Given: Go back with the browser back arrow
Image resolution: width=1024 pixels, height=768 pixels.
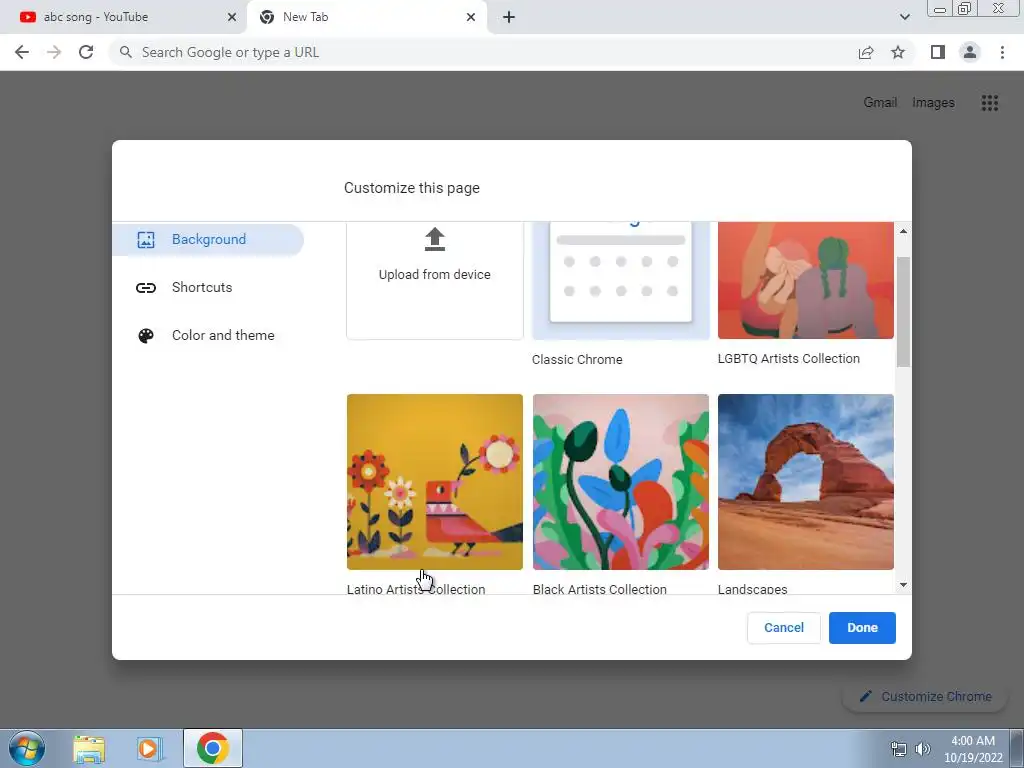Looking at the screenshot, I should [x=22, y=52].
